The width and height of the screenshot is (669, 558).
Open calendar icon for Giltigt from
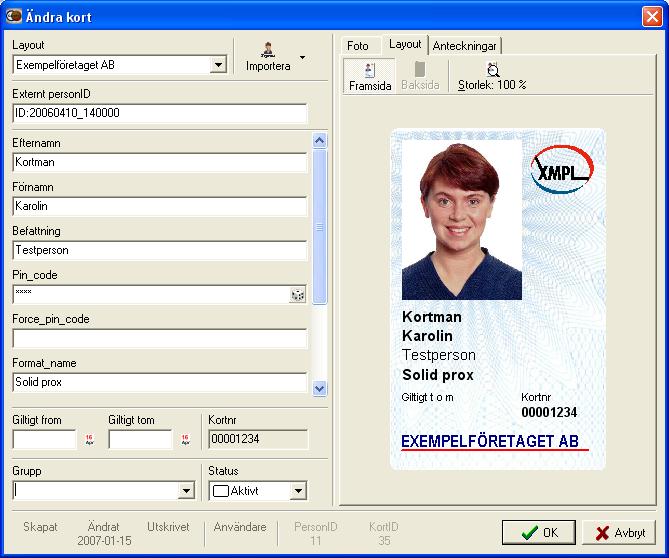click(89, 439)
